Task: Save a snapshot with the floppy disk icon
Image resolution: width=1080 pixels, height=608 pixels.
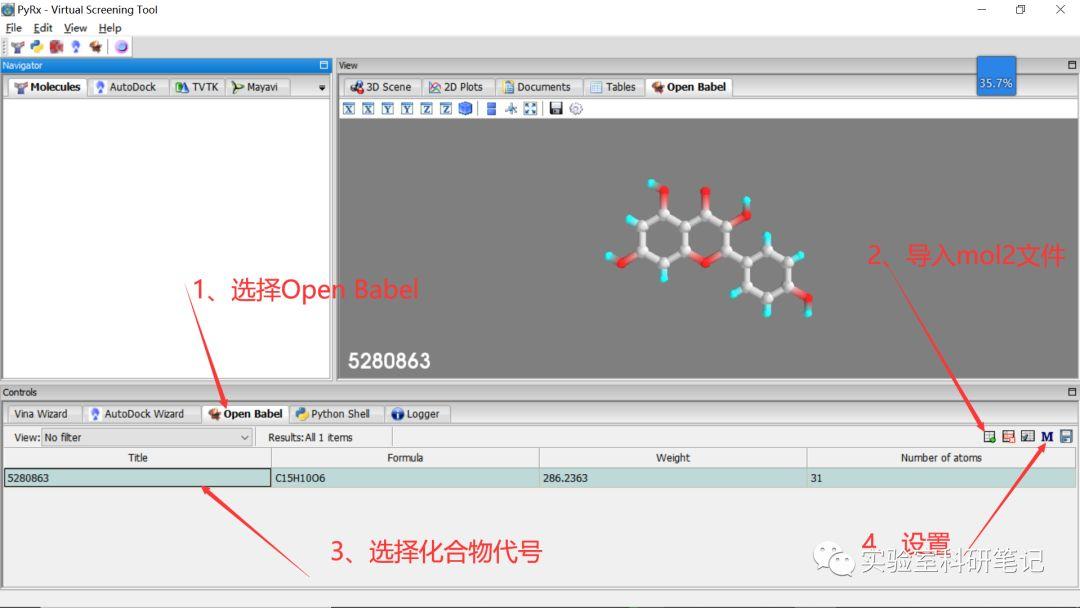Action: [x=555, y=108]
